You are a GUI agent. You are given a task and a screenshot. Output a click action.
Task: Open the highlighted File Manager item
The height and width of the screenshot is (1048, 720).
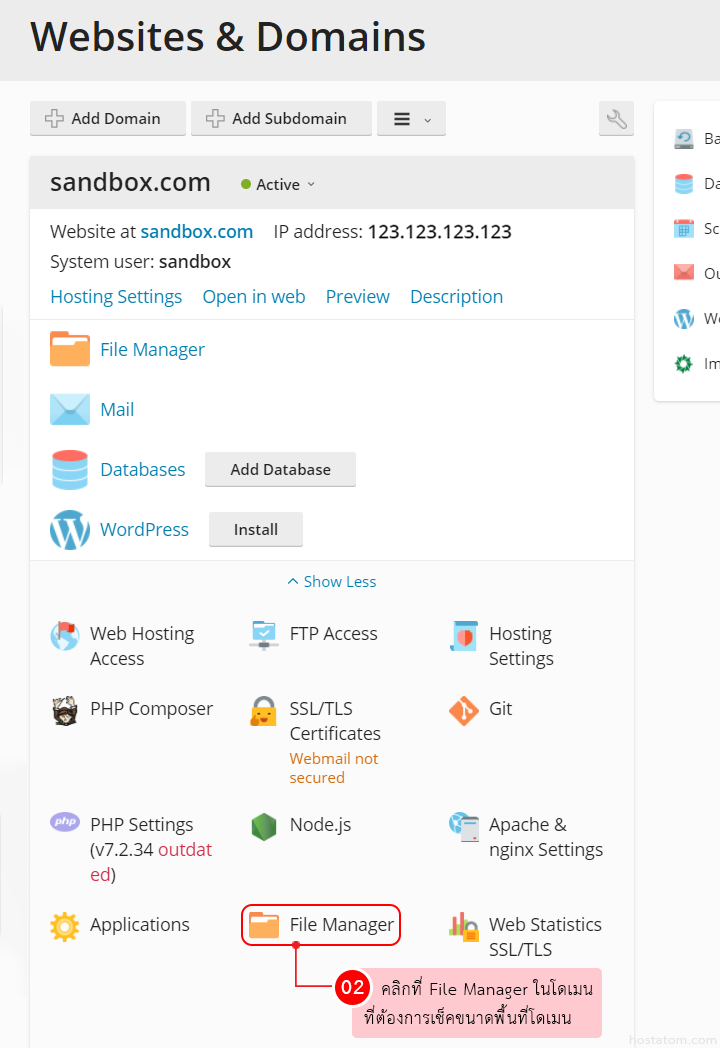pos(321,926)
